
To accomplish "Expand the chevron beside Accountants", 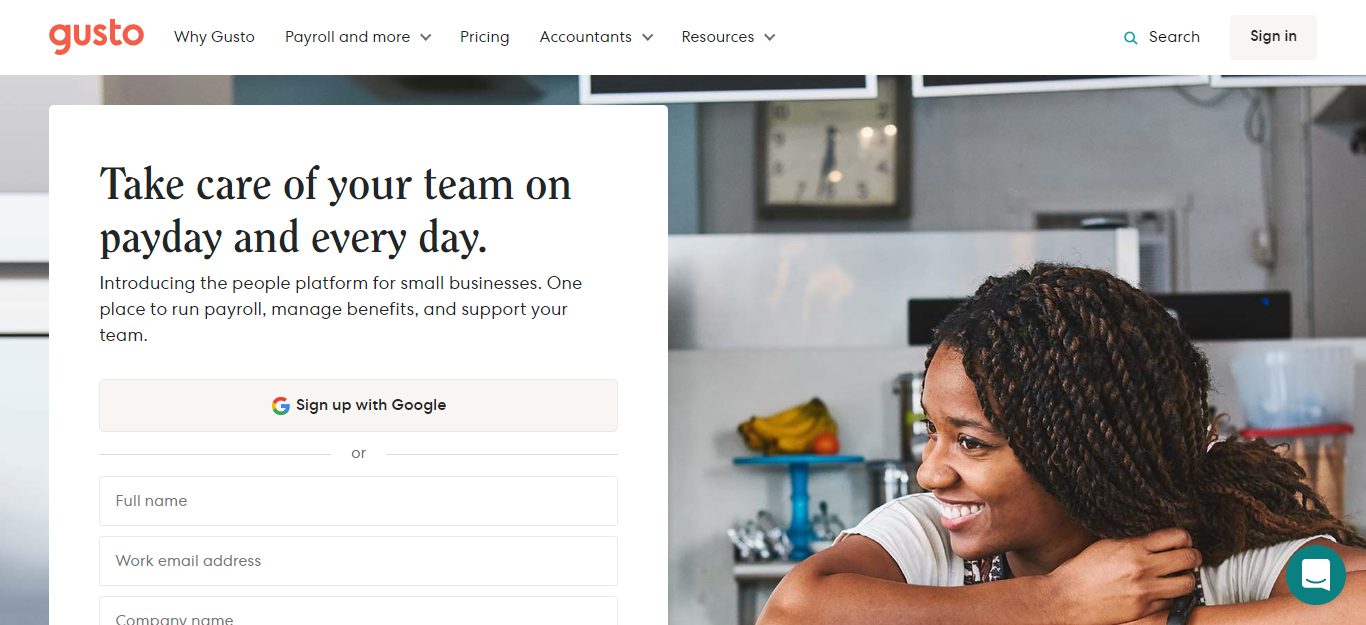I will tap(647, 38).
